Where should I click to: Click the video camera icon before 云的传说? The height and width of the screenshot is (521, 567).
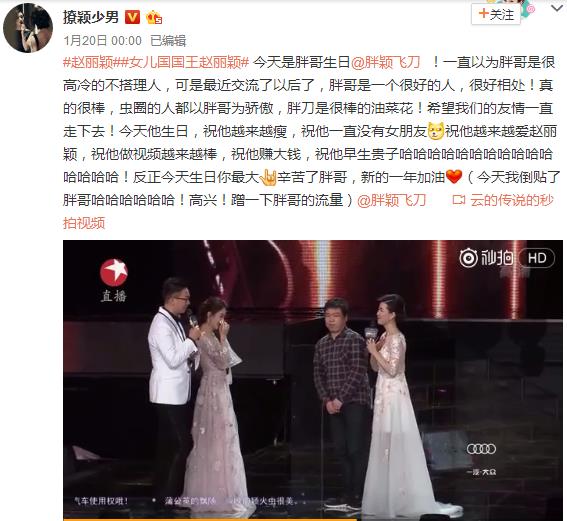tap(459, 200)
